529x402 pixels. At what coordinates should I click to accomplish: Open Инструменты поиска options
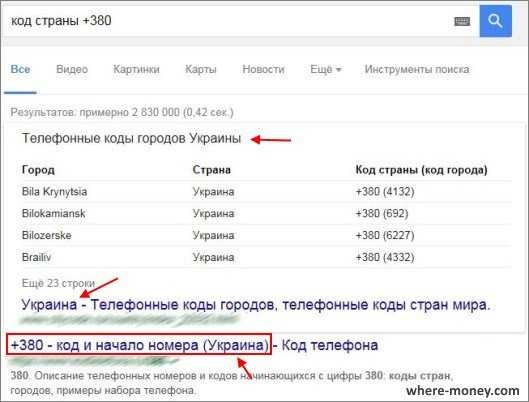tap(417, 69)
